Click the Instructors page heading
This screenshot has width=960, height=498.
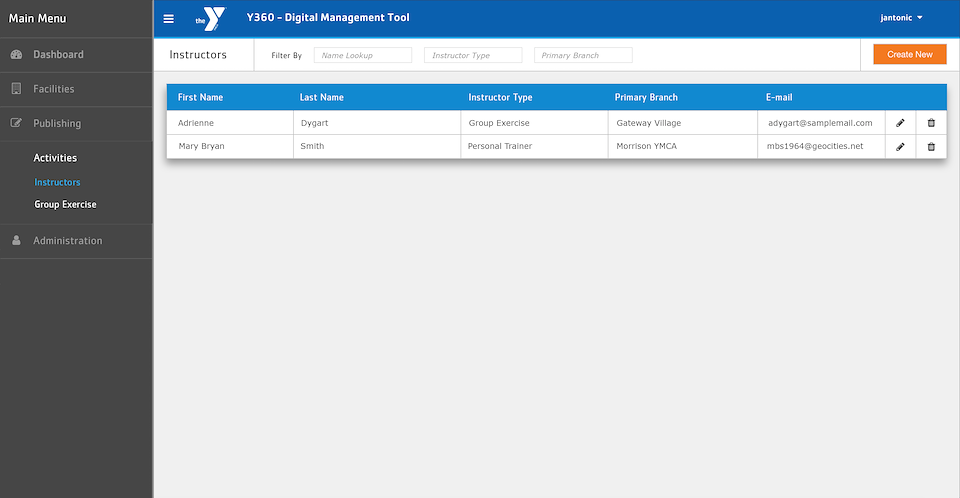point(198,55)
